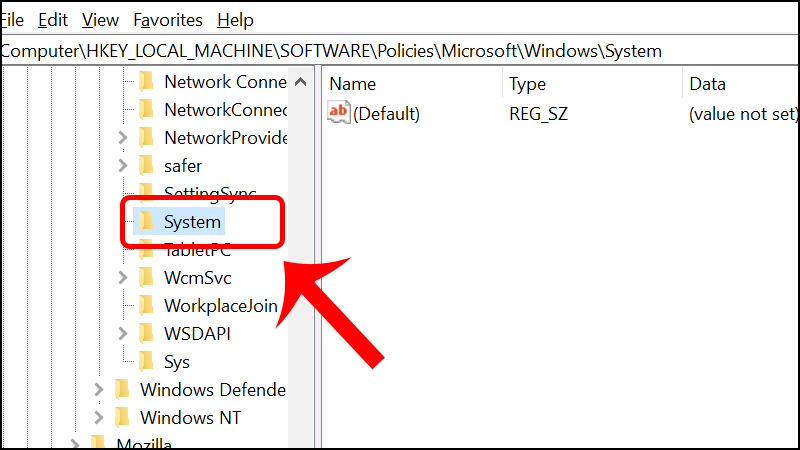Open the View menu
Viewport: 800px width, 450px height.
pos(100,20)
